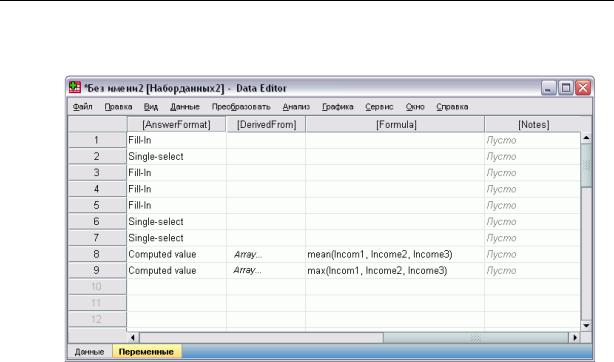The image size is (614, 362).
Task: Maximize the Data Editor window
Action: tap(566, 88)
